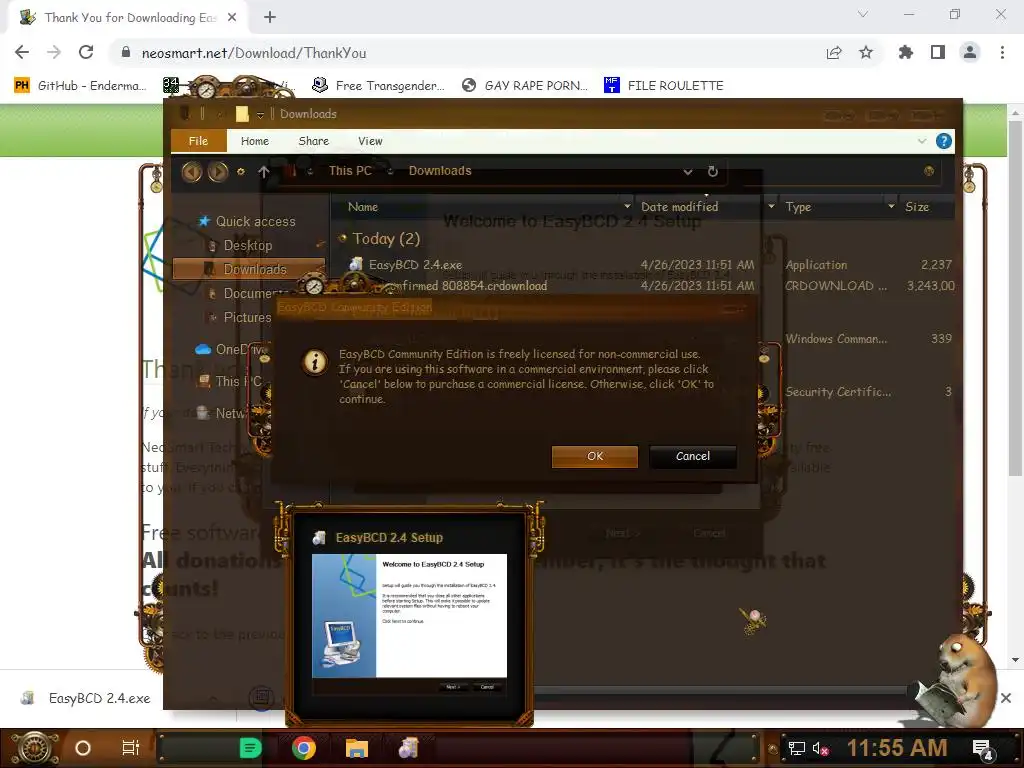Viewport: 1024px width, 768px height.
Task: Switch to EasyBCD setup taskbar icon
Action: 409,748
